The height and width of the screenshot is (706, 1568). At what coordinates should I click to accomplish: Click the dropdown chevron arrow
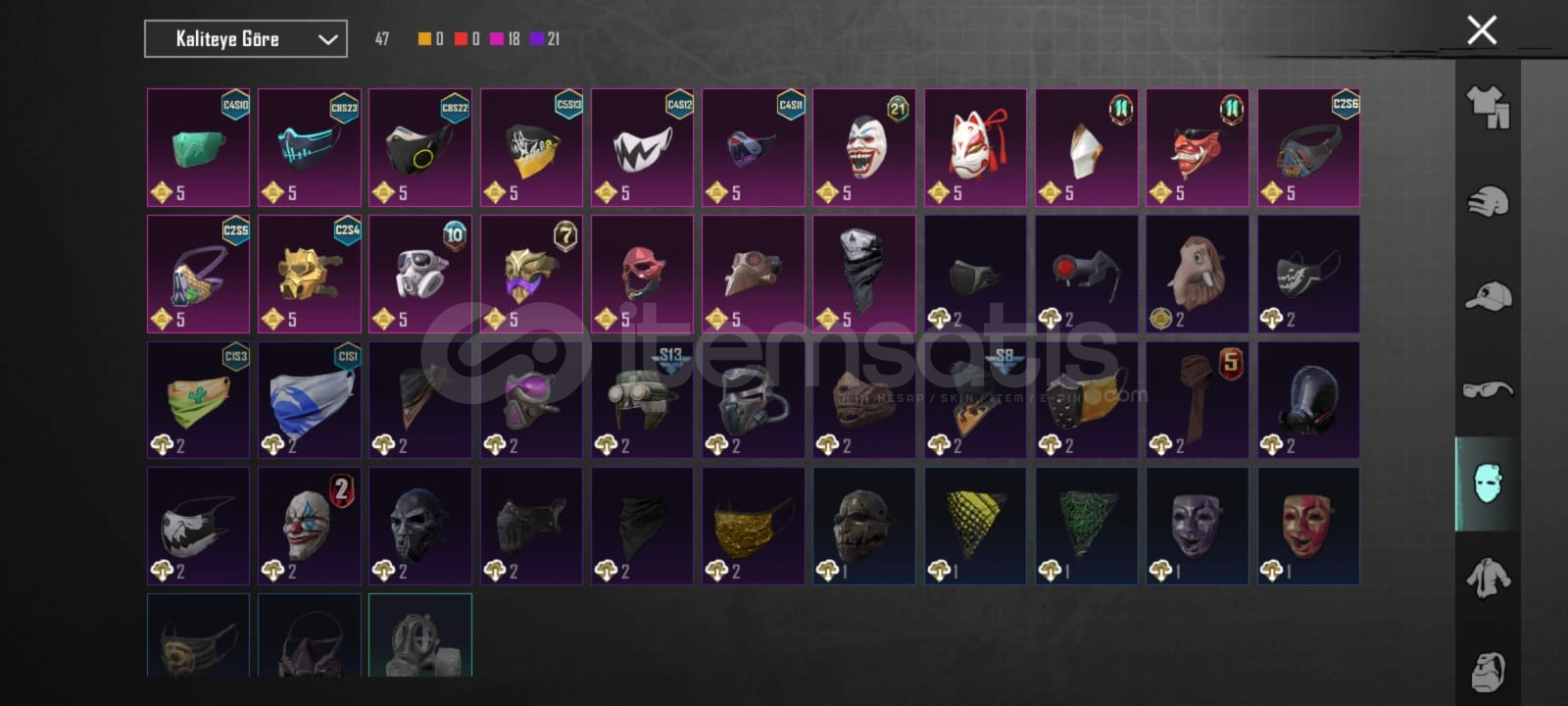click(x=328, y=40)
